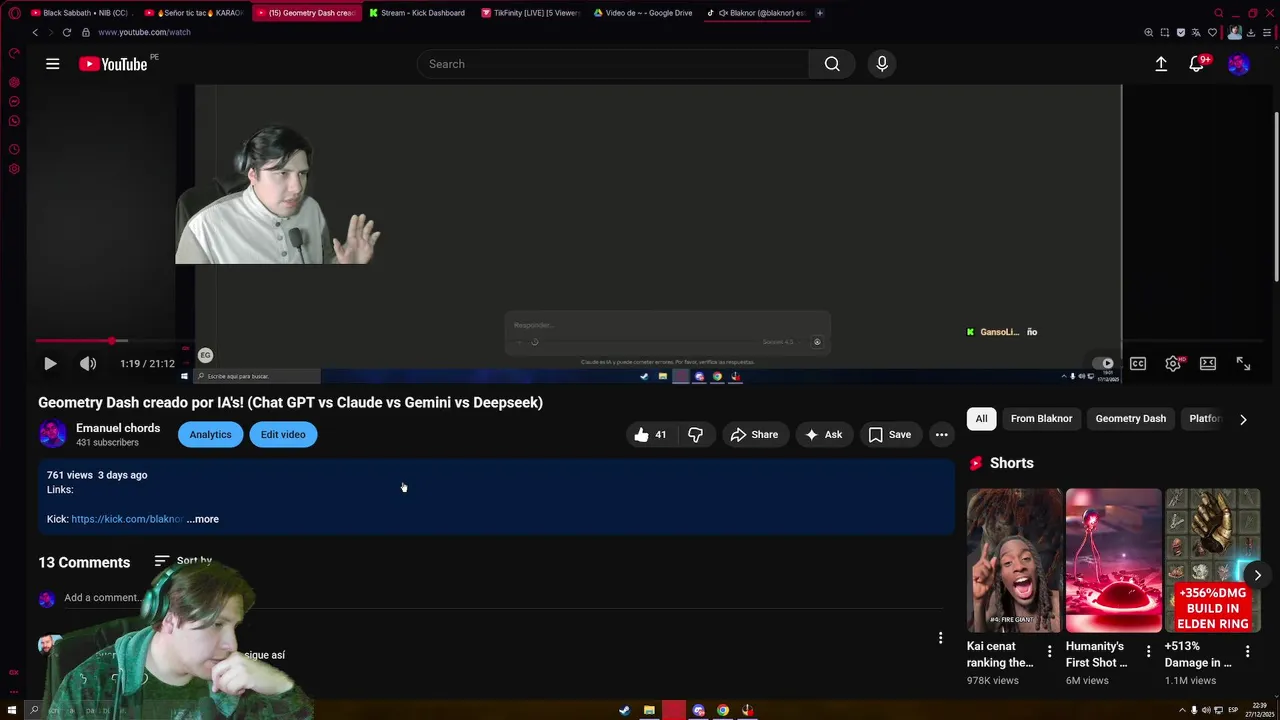1280x720 pixels.
Task: Open Steam from the taskbar
Action: pyautogui.click(x=625, y=710)
